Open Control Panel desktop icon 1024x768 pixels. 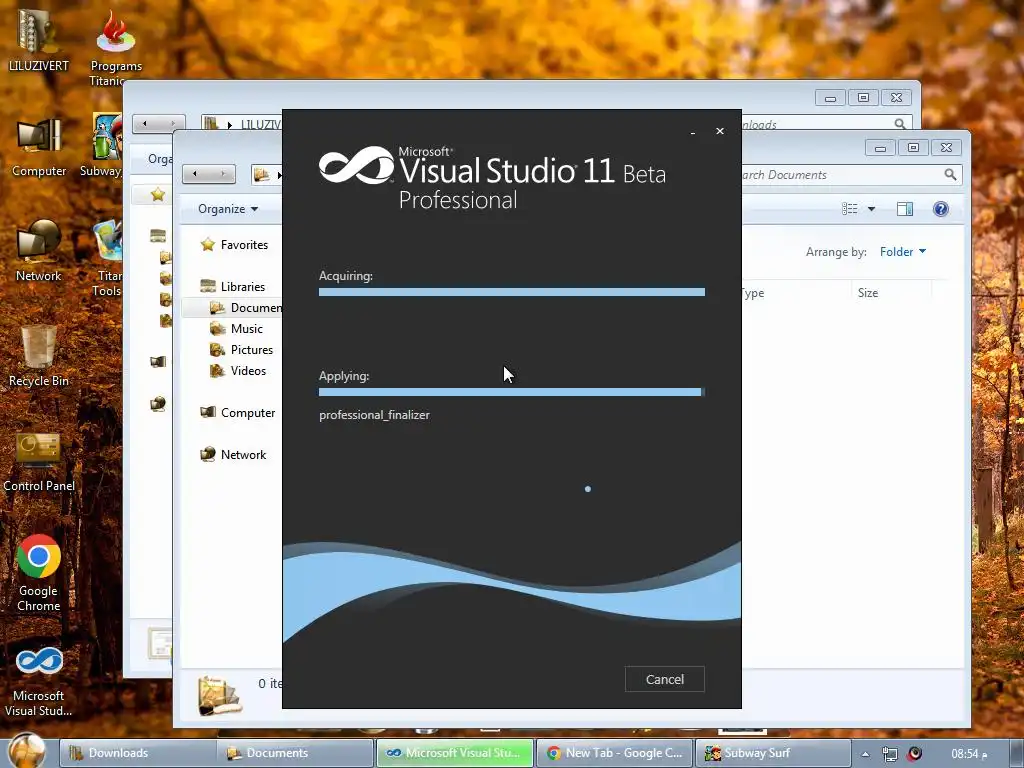[x=39, y=462]
